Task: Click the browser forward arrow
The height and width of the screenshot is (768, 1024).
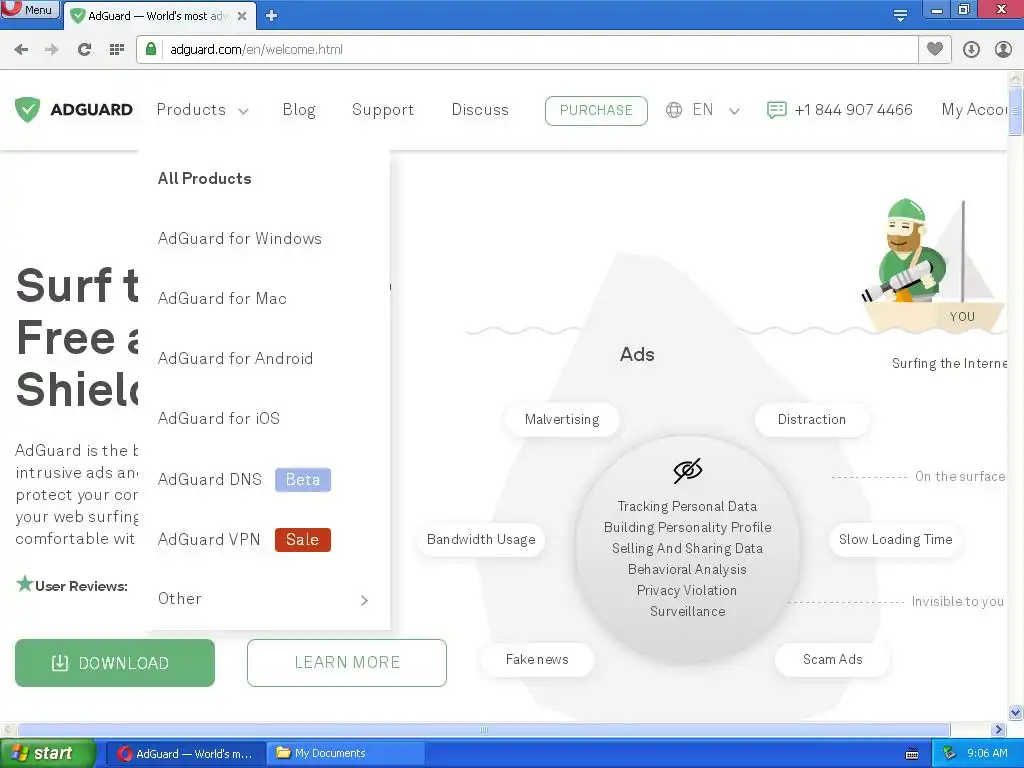Action: (52, 50)
